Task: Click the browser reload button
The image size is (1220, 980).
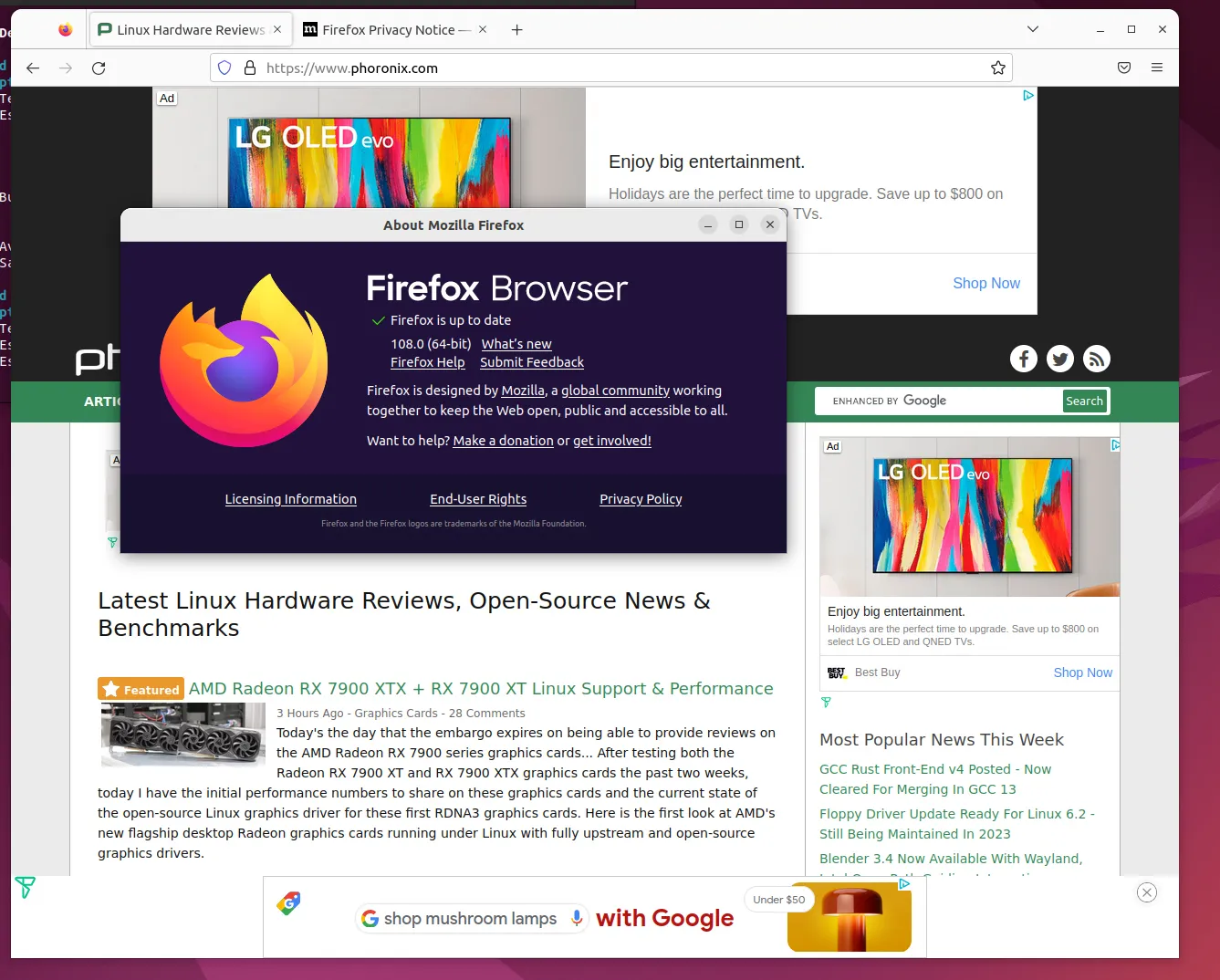Action: click(99, 68)
